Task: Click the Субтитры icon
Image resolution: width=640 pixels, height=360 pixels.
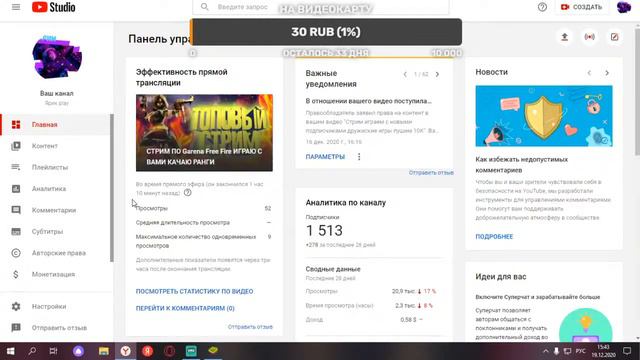Action: coord(16,231)
